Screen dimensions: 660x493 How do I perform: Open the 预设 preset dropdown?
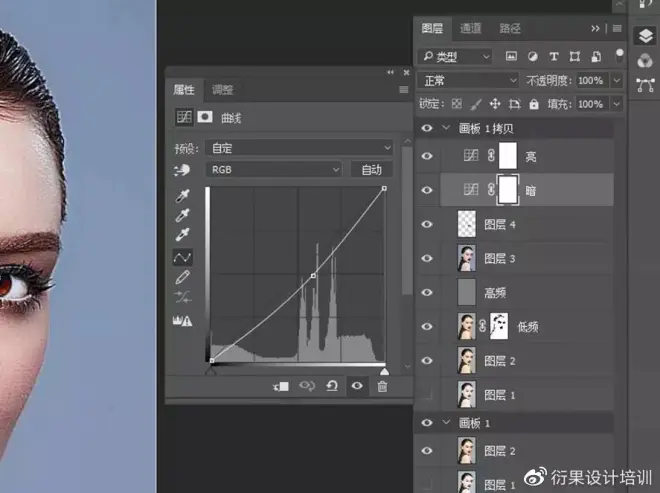click(x=300, y=148)
